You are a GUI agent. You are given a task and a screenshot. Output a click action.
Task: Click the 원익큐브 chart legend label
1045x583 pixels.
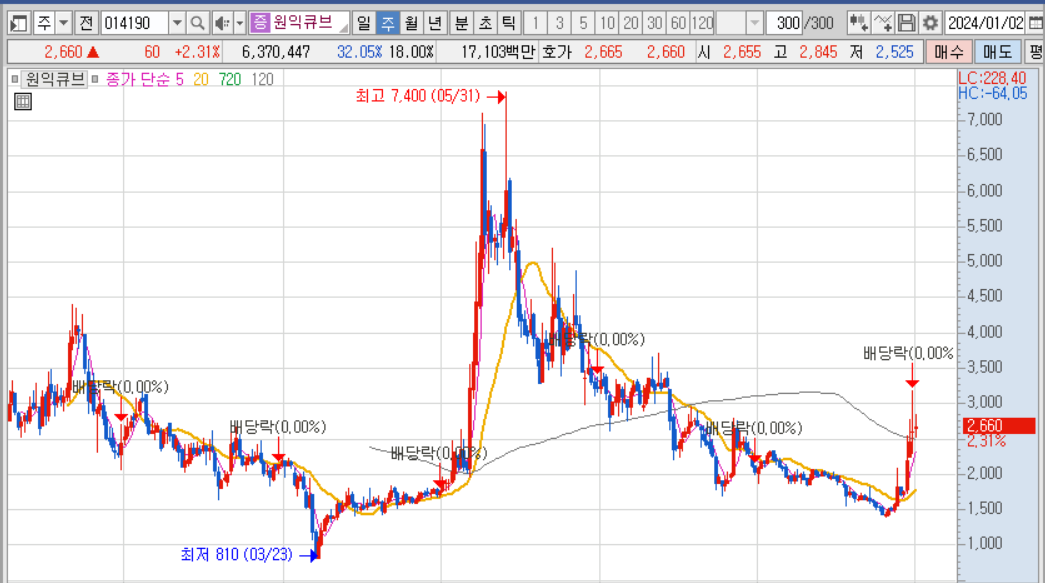click(55, 79)
